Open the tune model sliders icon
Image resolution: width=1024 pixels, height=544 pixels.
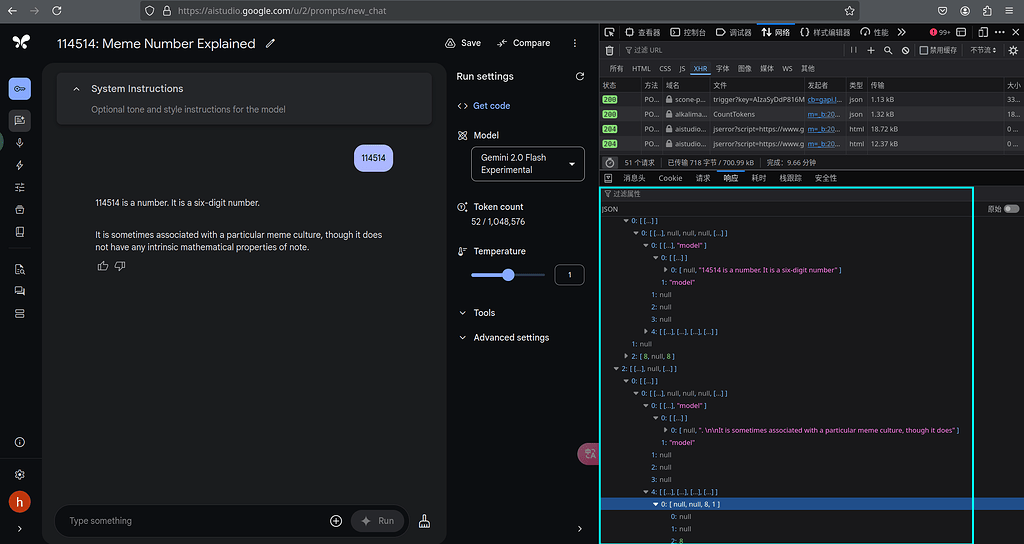click(20, 187)
